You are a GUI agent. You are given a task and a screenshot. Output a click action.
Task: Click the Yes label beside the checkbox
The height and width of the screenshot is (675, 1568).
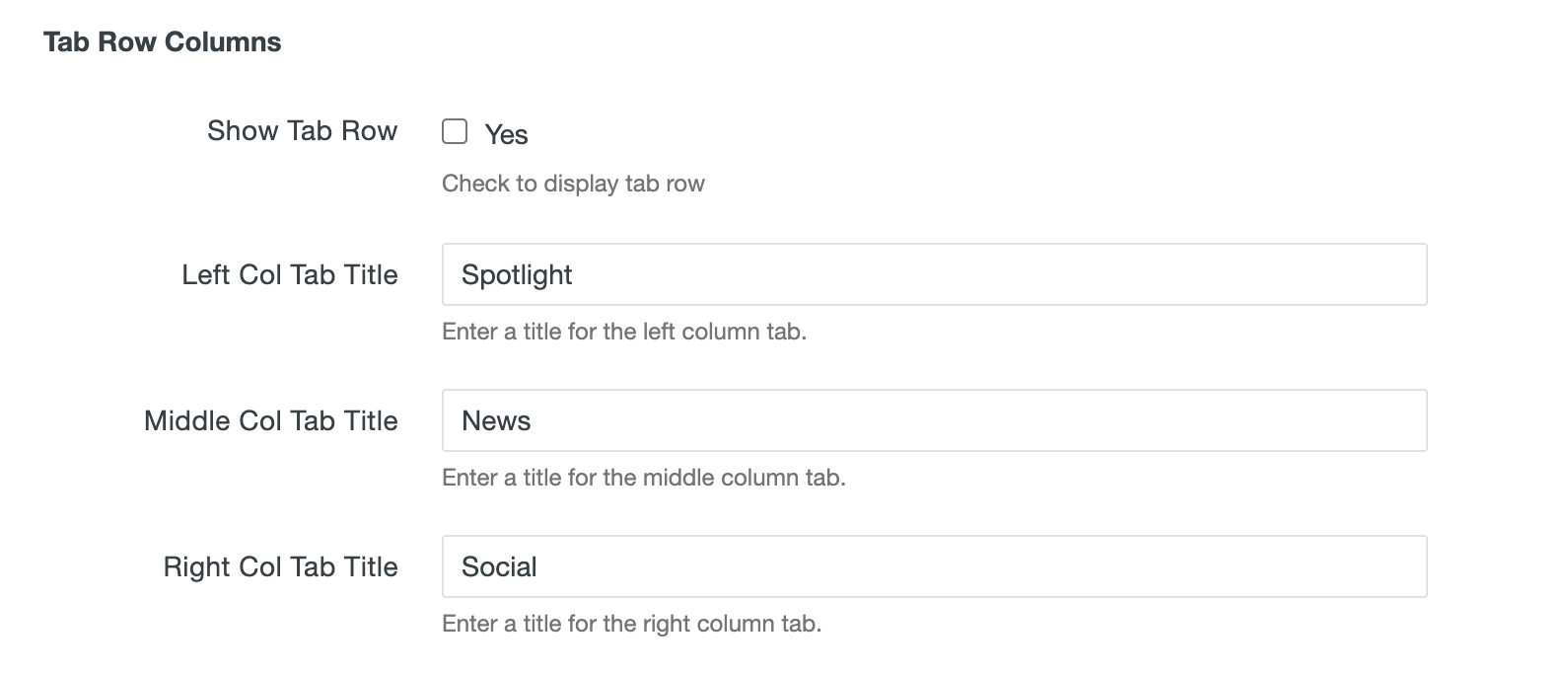tap(505, 134)
